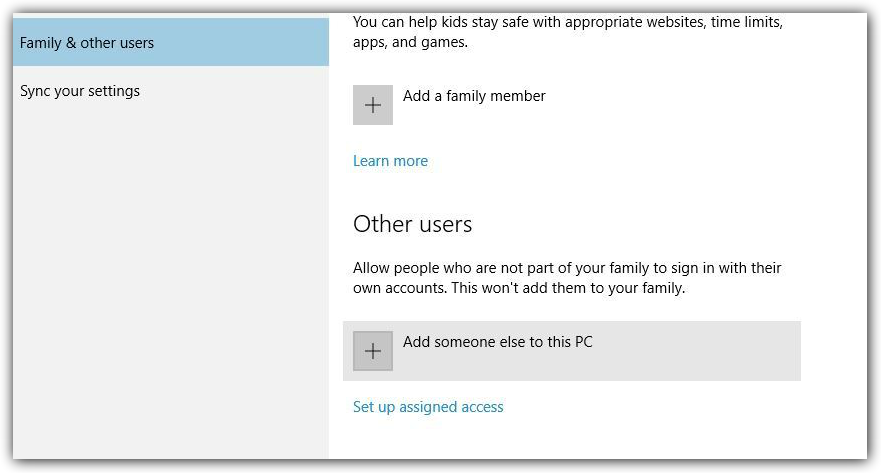Screen dimensions: 881x473
Task: Click blank sidebar area below Sync your settings
Action: coord(171,281)
